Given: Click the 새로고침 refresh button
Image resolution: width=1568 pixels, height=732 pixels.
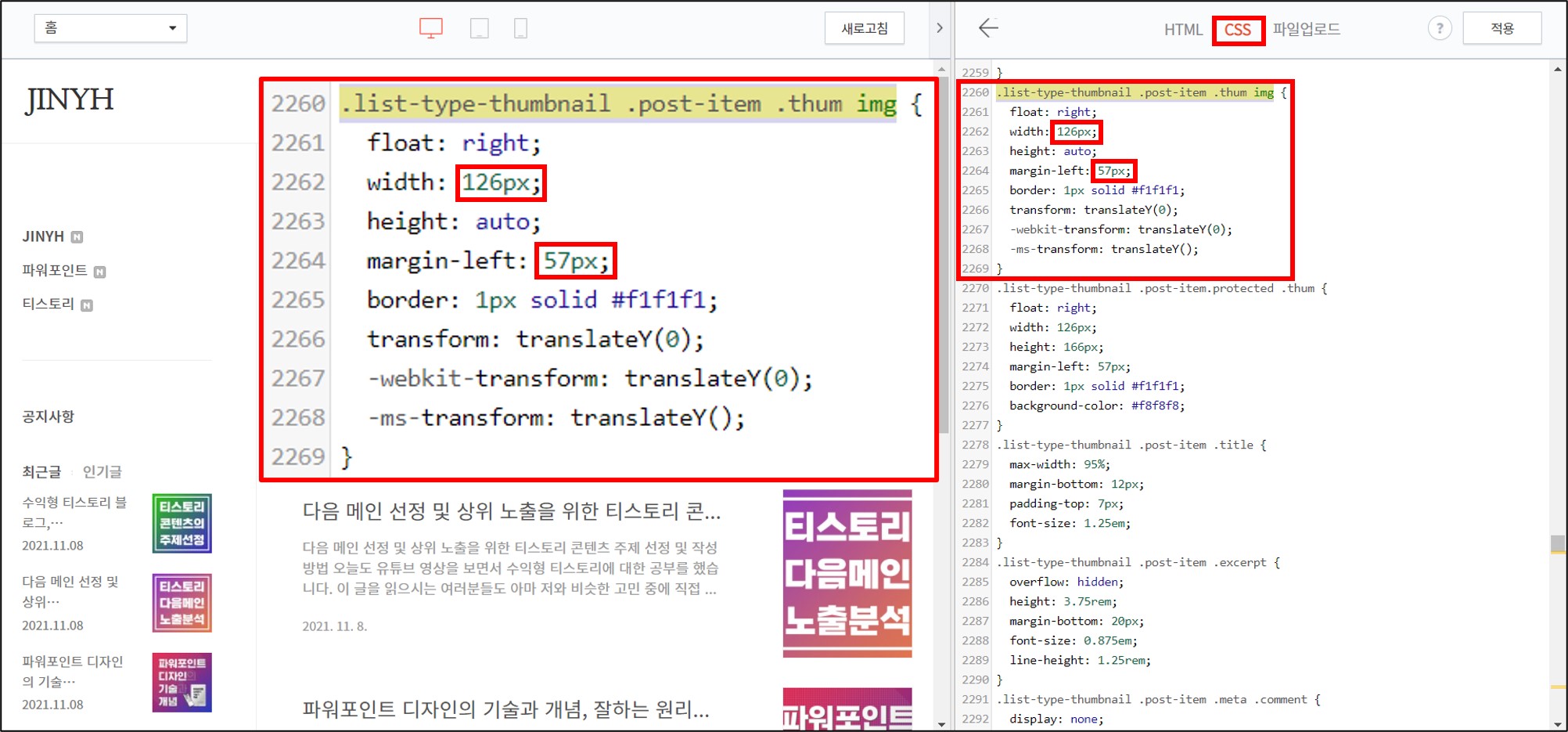Looking at the screenshot, I should coord(865,28).
